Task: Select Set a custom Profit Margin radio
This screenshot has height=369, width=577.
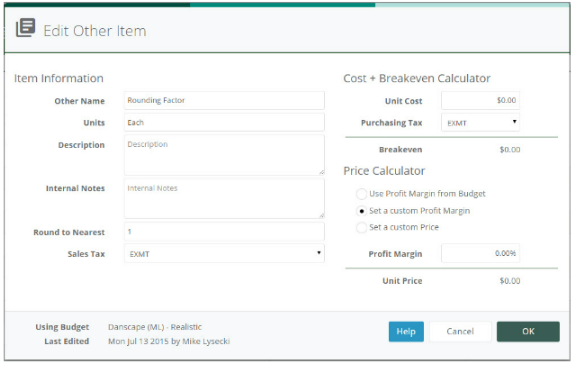Action: [x=361, y=211]
